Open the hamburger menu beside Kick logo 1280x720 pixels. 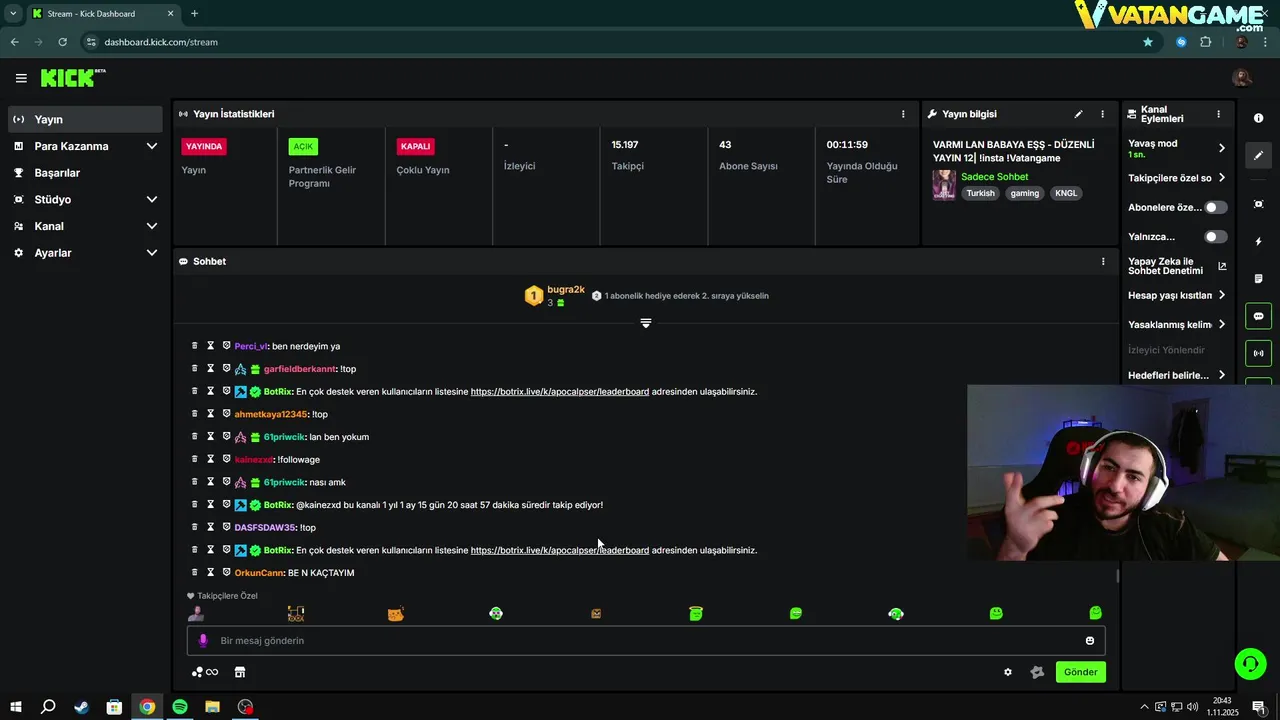point(21,78)
